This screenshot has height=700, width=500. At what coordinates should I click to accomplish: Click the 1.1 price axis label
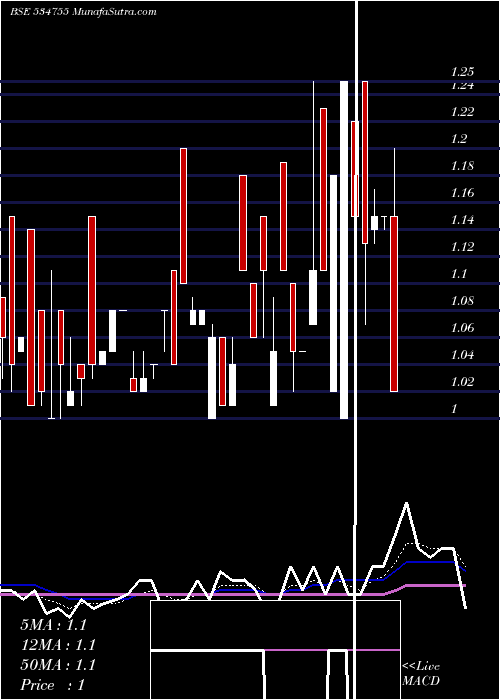click(459, 274)
